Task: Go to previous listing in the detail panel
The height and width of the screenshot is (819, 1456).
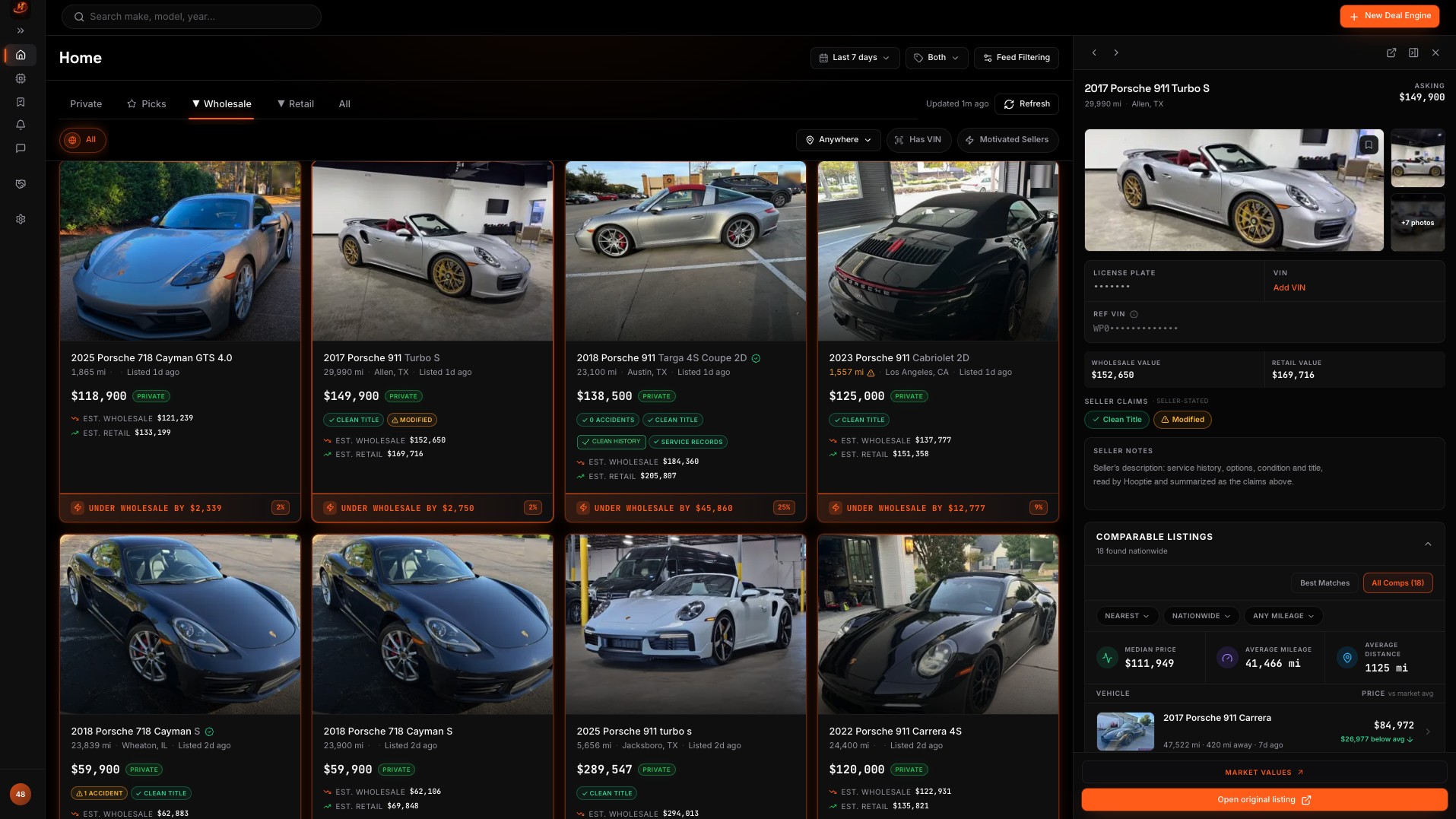Action: click(x=1094, y=52)
